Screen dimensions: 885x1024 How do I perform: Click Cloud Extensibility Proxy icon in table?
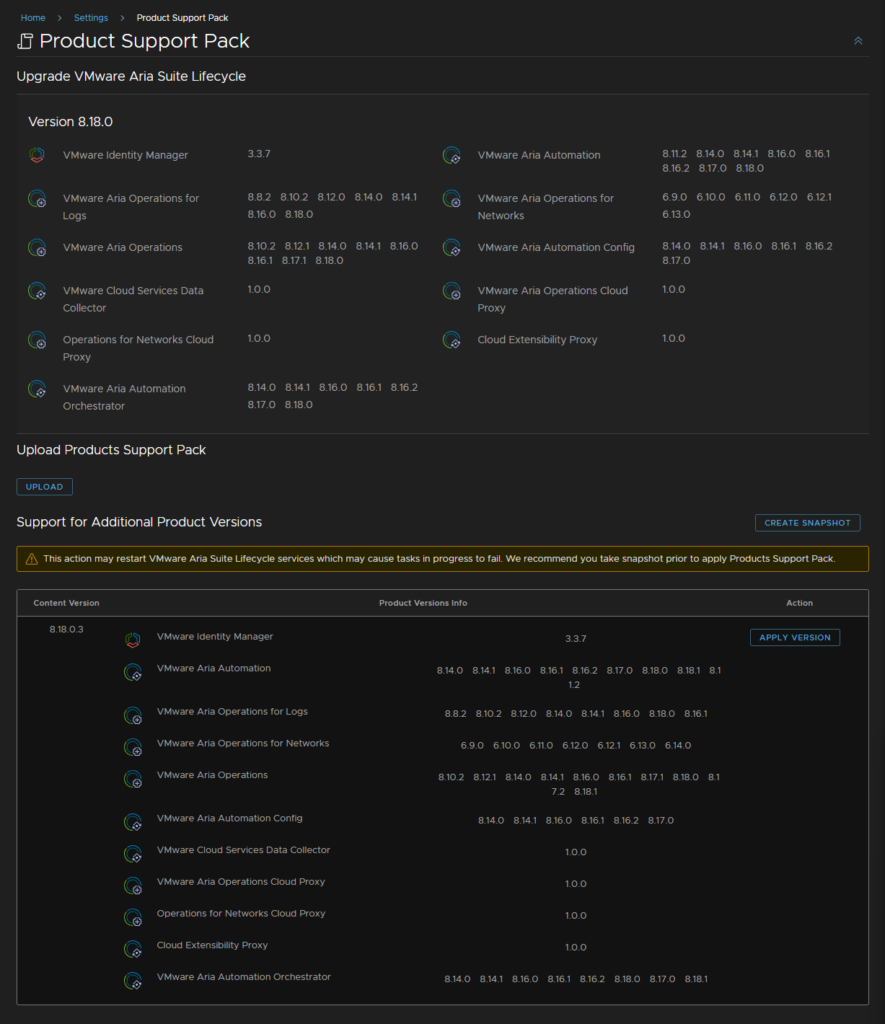133,949
